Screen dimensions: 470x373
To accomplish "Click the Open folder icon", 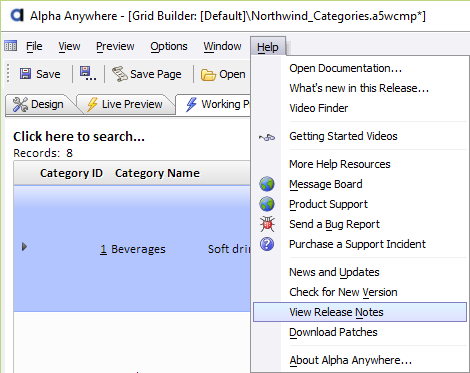I will click(208, 74).
